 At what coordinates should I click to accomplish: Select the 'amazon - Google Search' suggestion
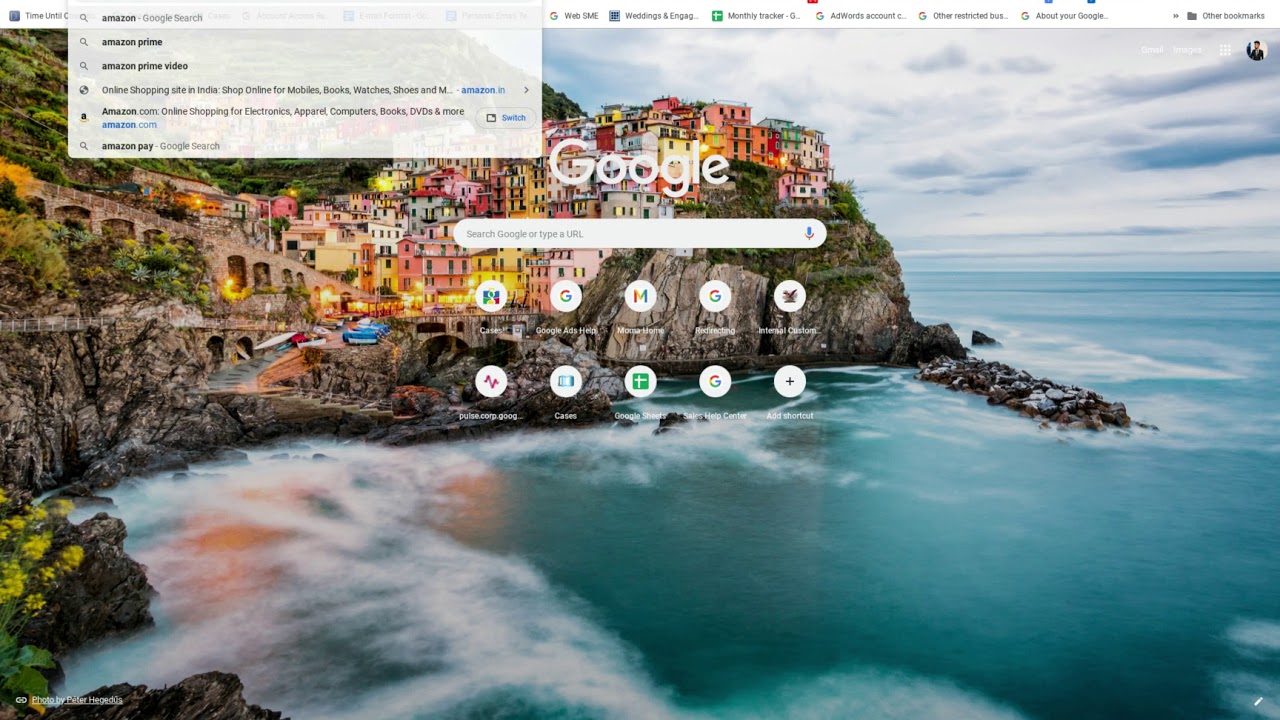[x=305, y=18]
